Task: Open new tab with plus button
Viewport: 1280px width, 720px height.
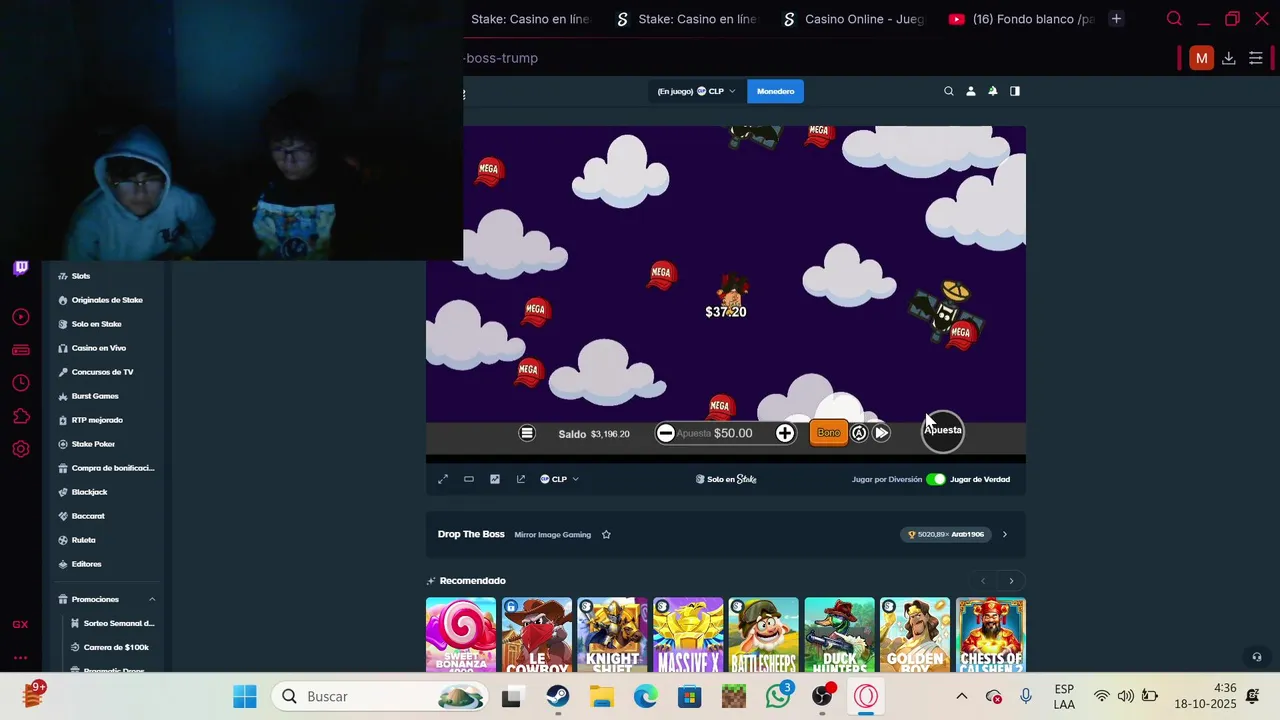Action: click(x=1116, y=19)
